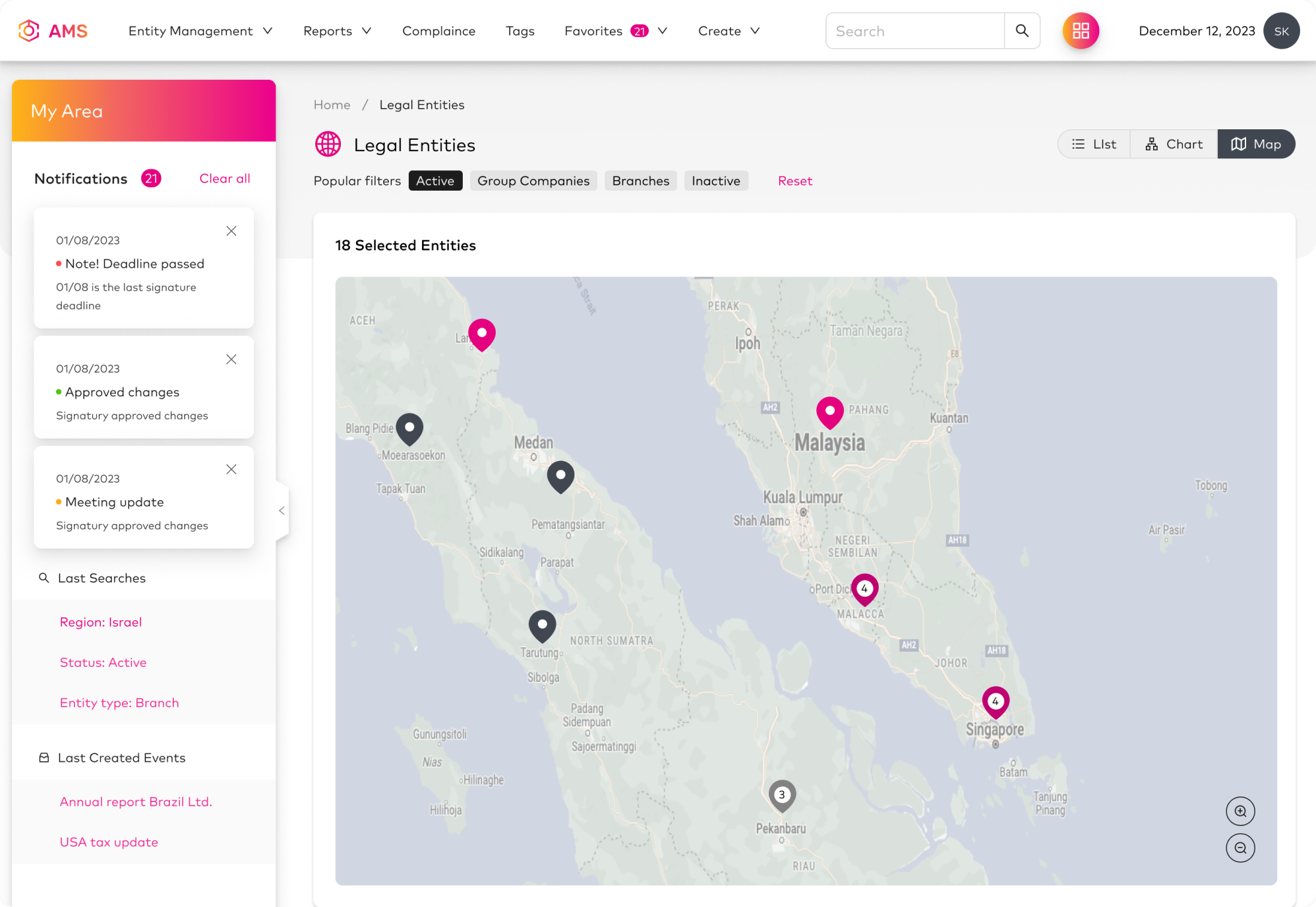The height and width of the screenshot is (907, 1316).
Task: Collapse the My Area sidebar
Action: coord(282,511)
